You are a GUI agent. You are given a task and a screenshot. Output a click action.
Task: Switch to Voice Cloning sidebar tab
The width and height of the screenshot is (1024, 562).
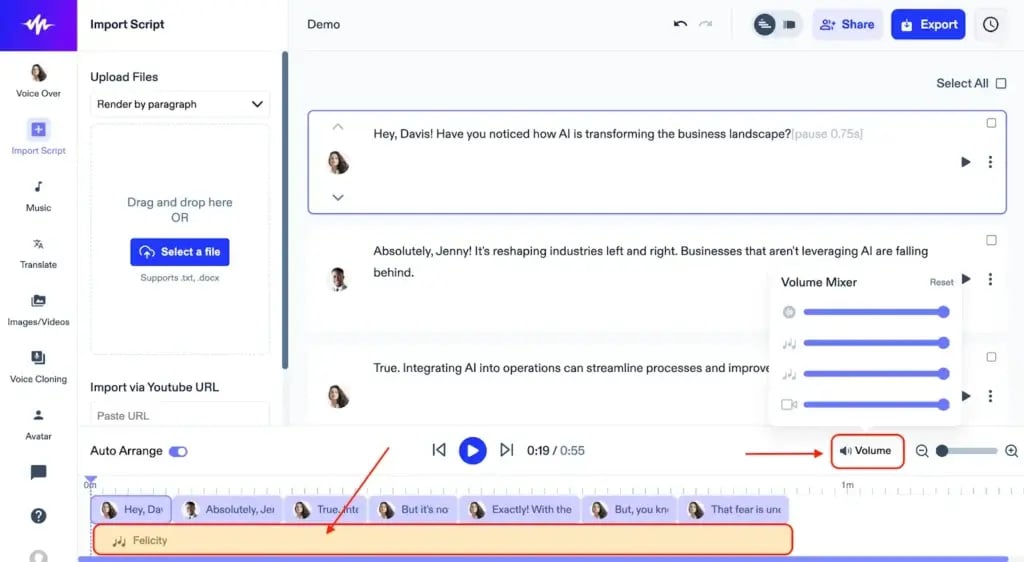coord(38,366)
